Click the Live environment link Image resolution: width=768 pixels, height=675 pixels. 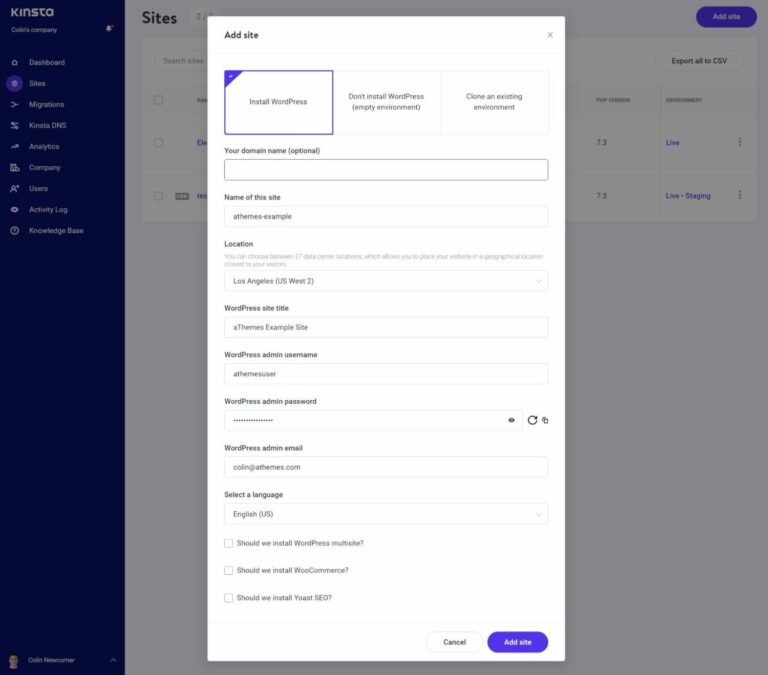click(672, 143)
